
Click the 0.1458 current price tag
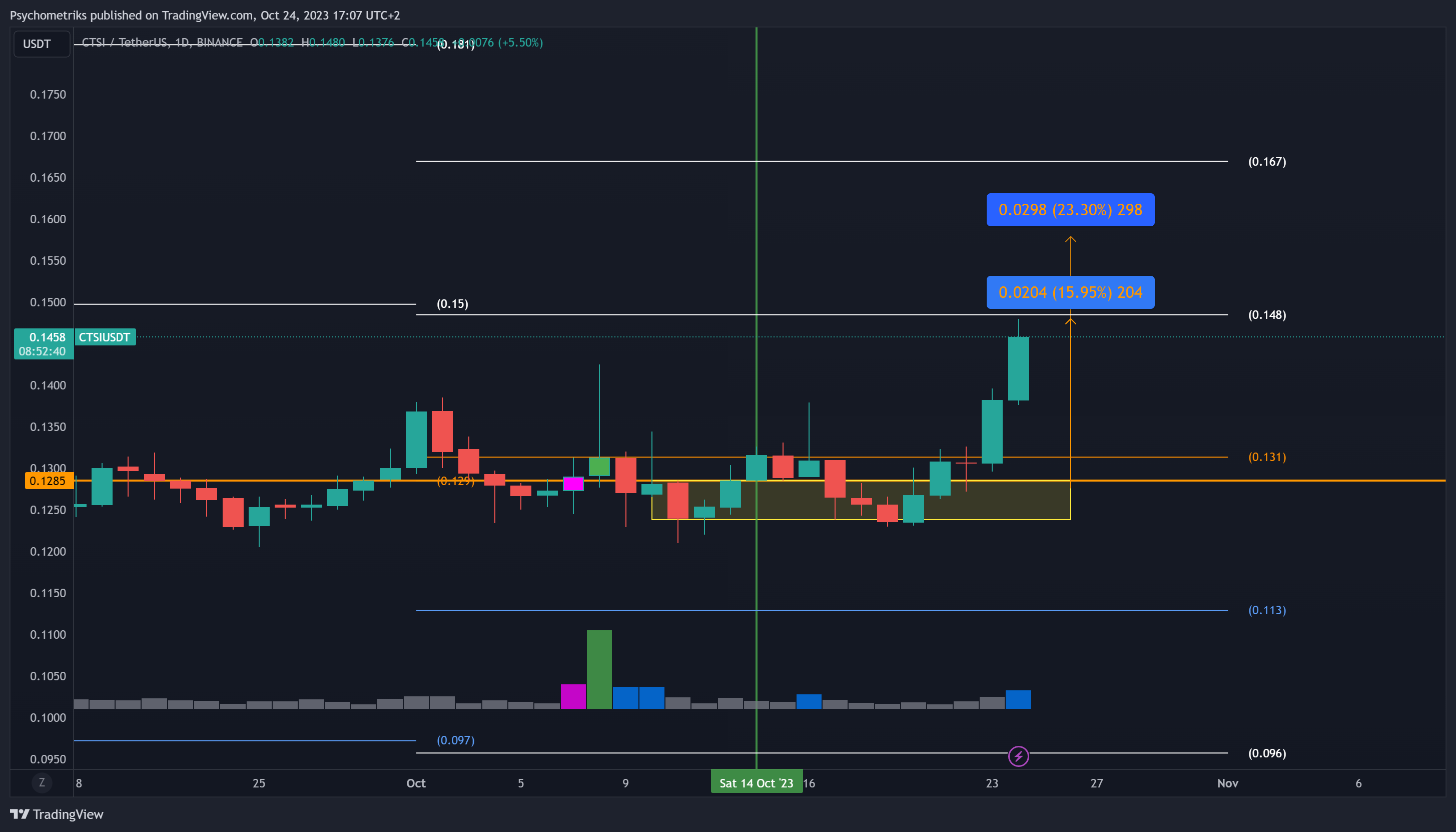pyautogui.click(x=44, y=337)
